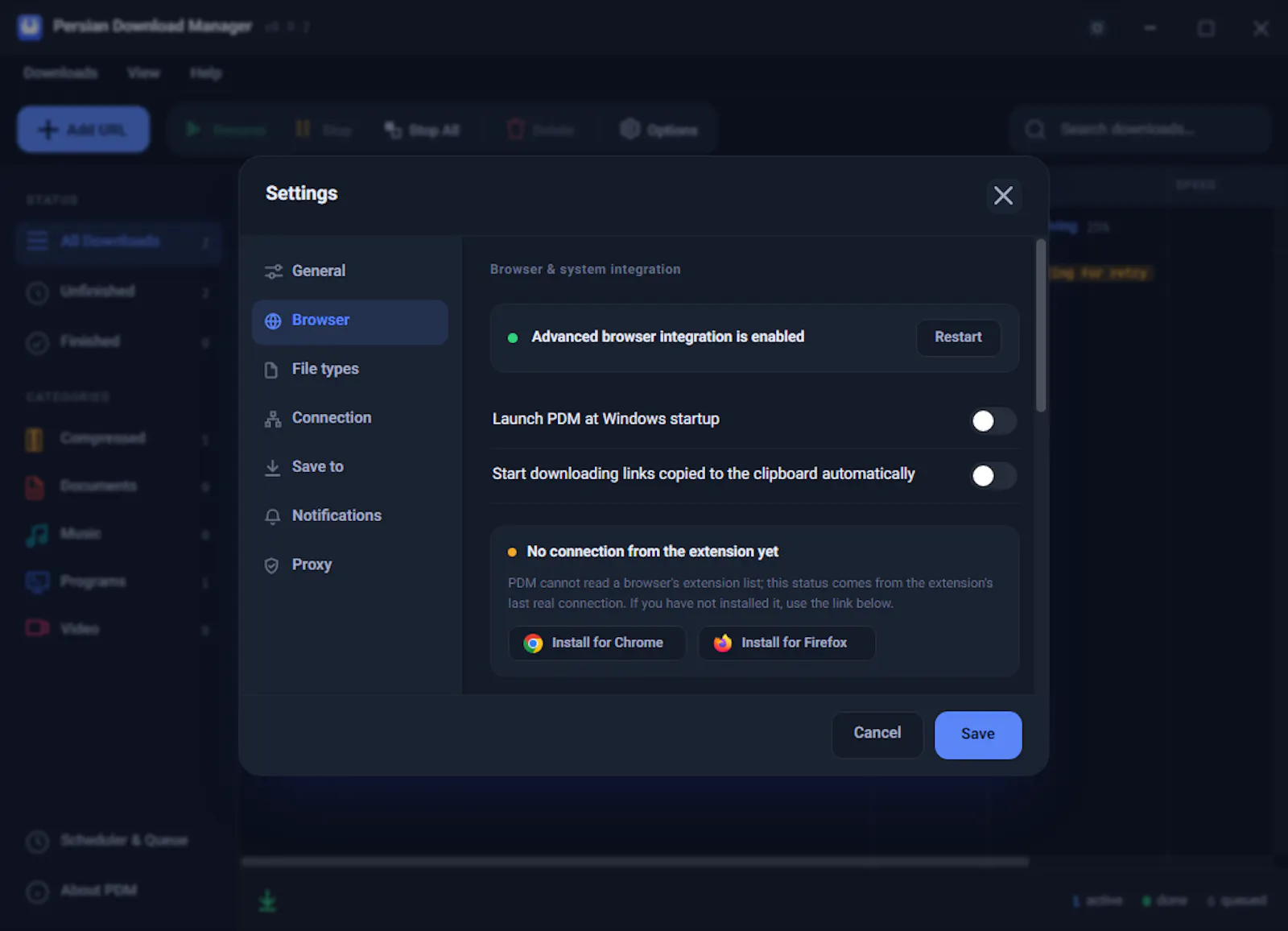Open the General settings section
The image size is (1288, 931).
349,271
